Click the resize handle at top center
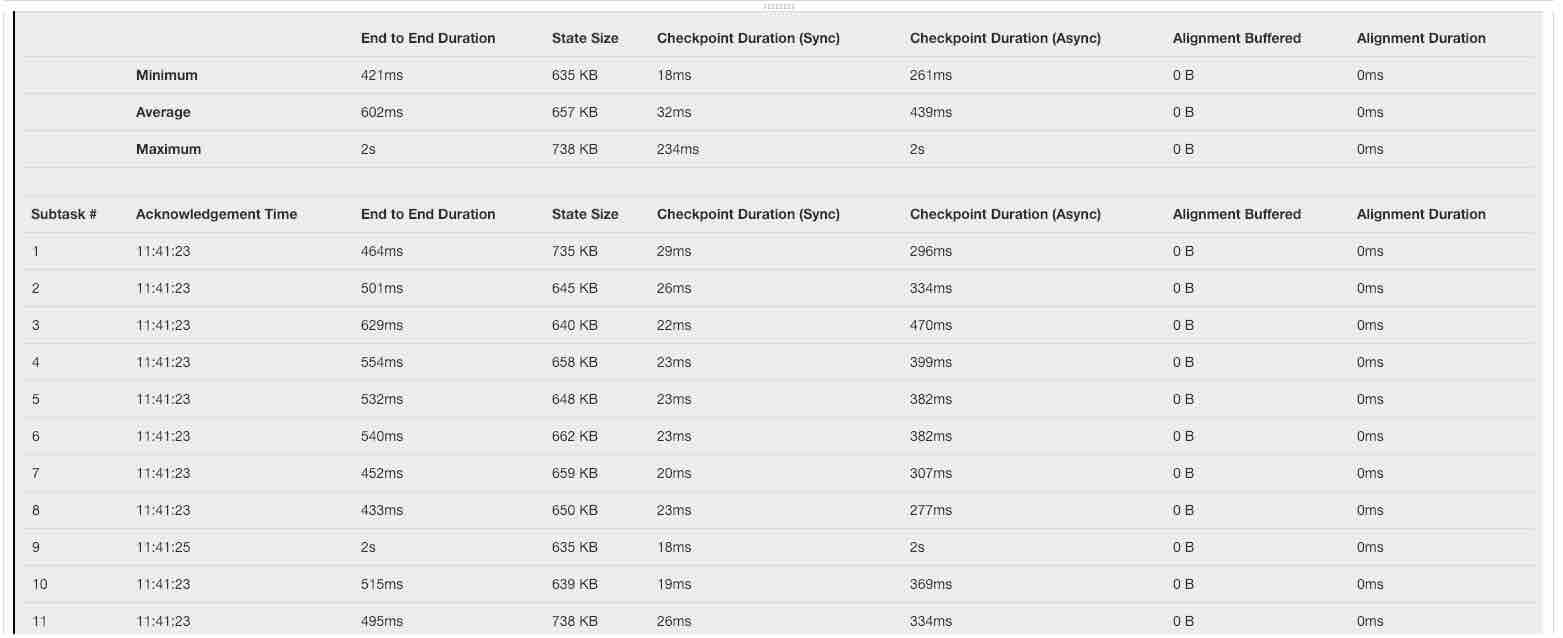Image resolution: width=1563 pixels, height=638 pixels. (x=779, y=6)
